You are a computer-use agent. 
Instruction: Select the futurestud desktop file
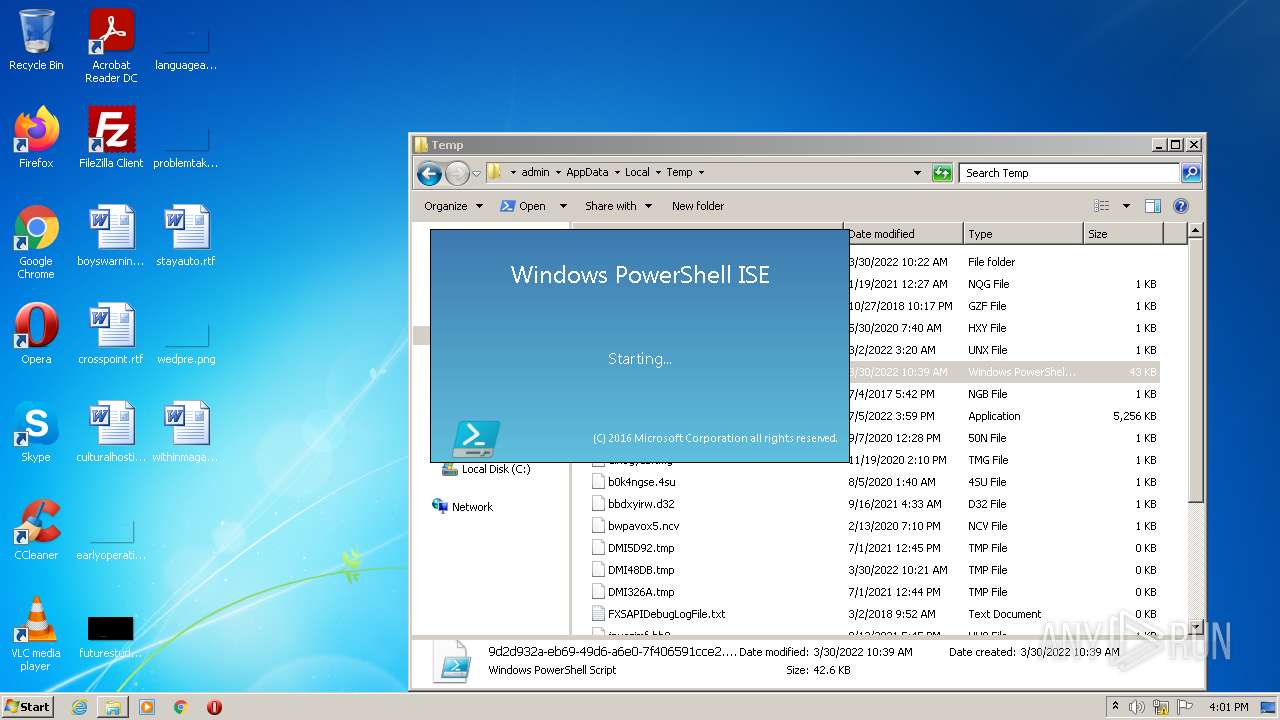click(x=111, y=636)
